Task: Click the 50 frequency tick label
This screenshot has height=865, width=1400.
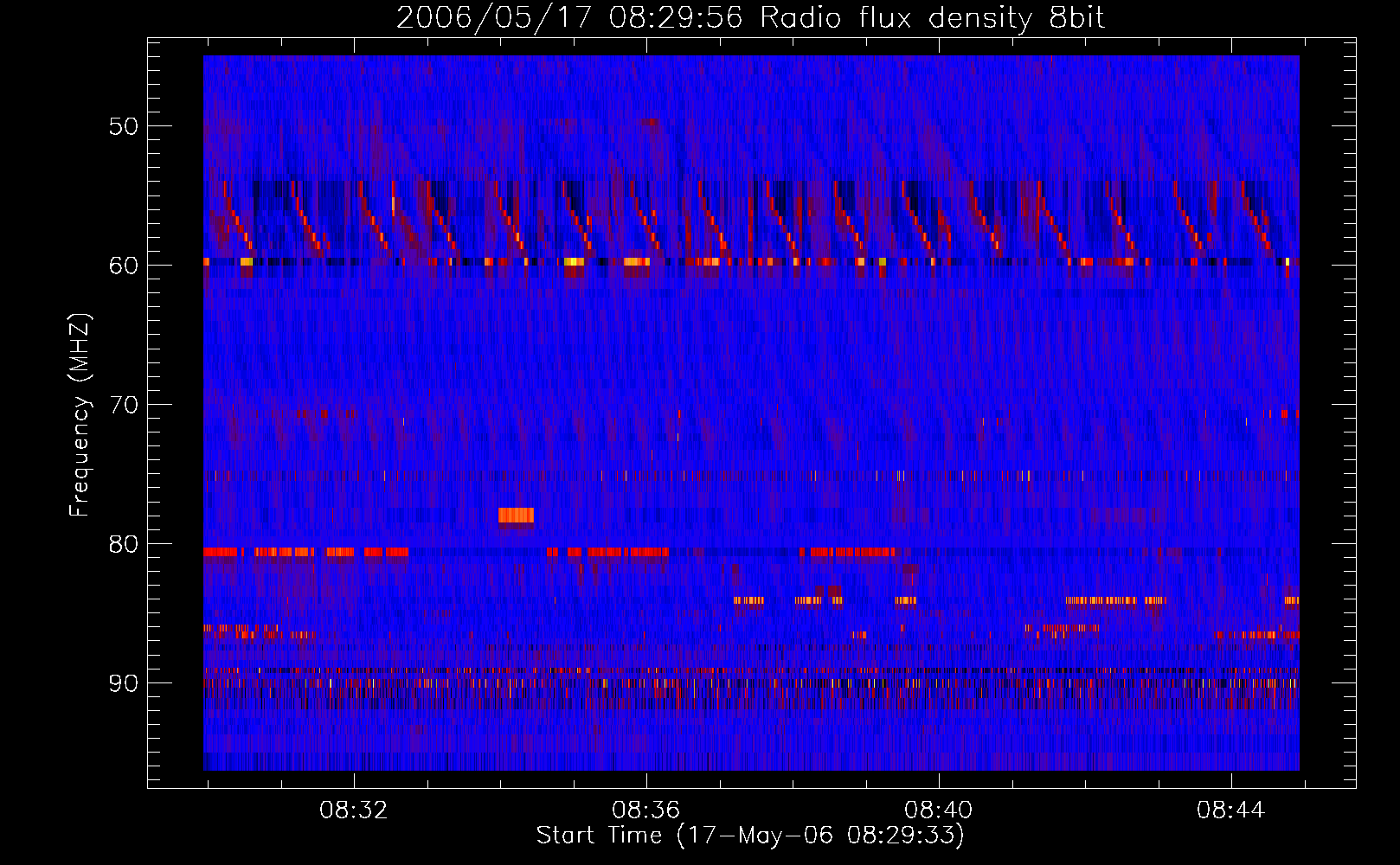Action: click(x=123, y=126)
